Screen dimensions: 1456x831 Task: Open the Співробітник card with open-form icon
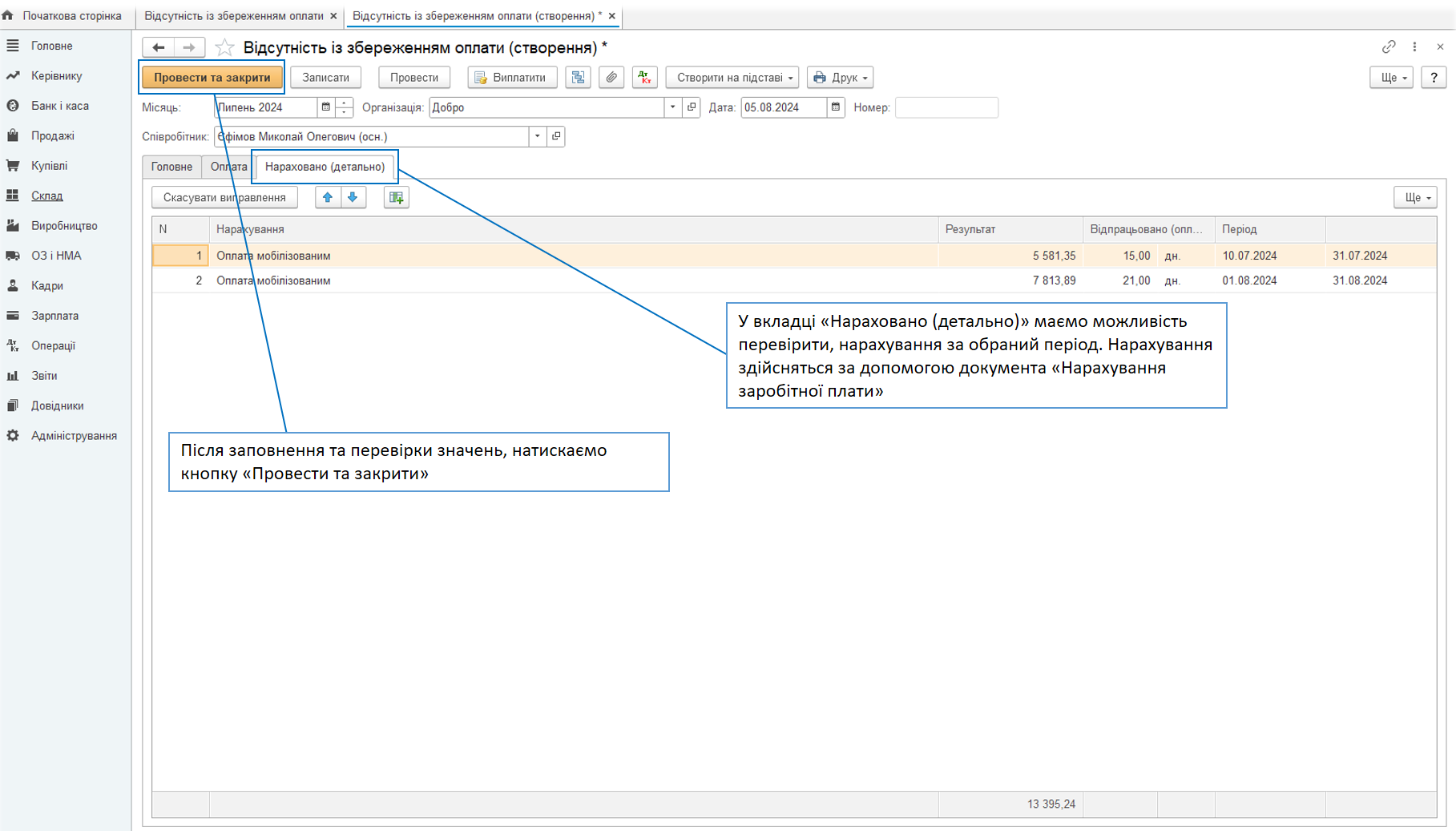pos(556,136)
